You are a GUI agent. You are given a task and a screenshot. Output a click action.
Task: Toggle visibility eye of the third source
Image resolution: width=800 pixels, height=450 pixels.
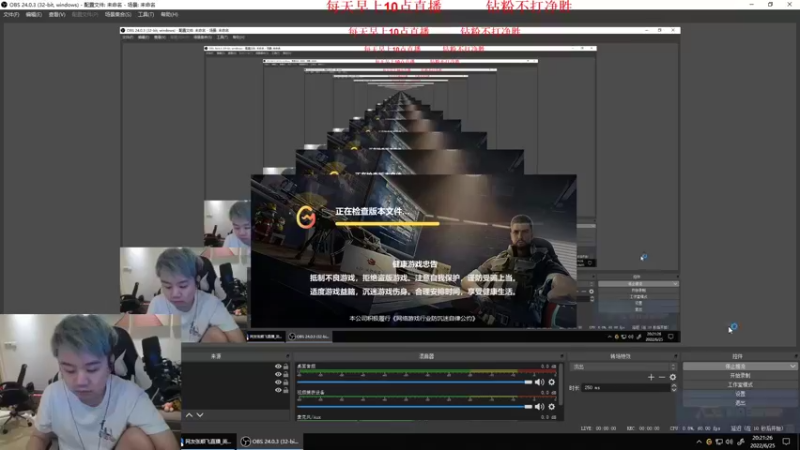[x=278, y=382]
